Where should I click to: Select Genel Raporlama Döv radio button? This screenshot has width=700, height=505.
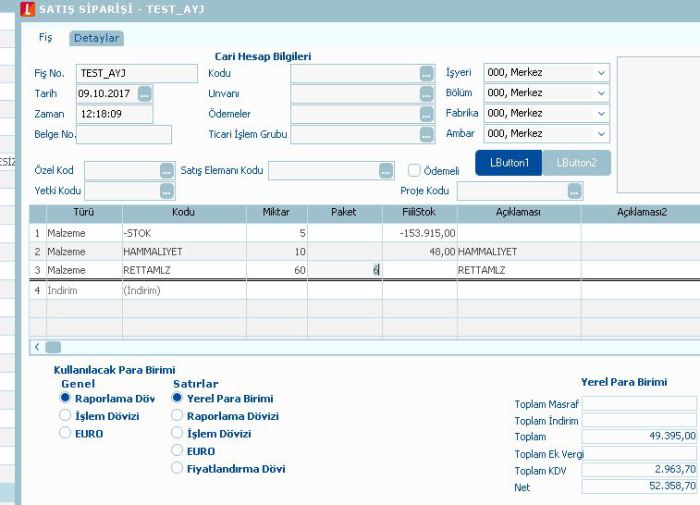point(65,397)
